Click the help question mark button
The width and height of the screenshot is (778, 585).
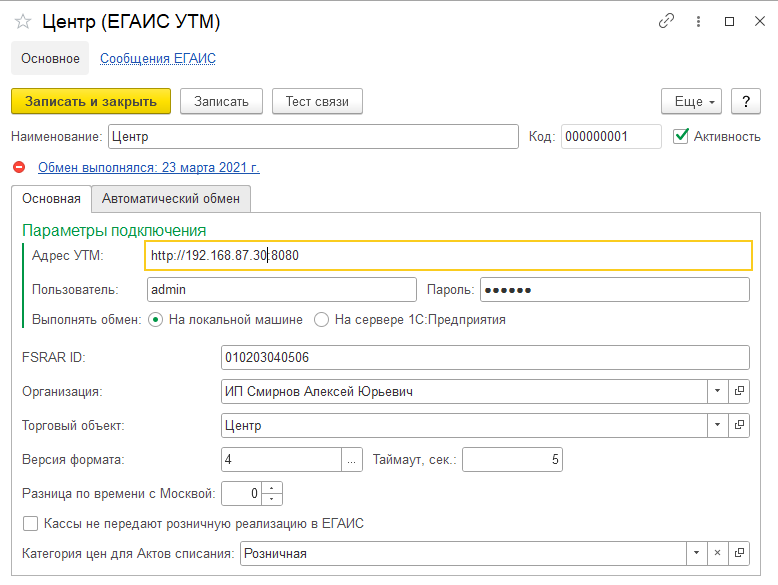coord(746,102)
